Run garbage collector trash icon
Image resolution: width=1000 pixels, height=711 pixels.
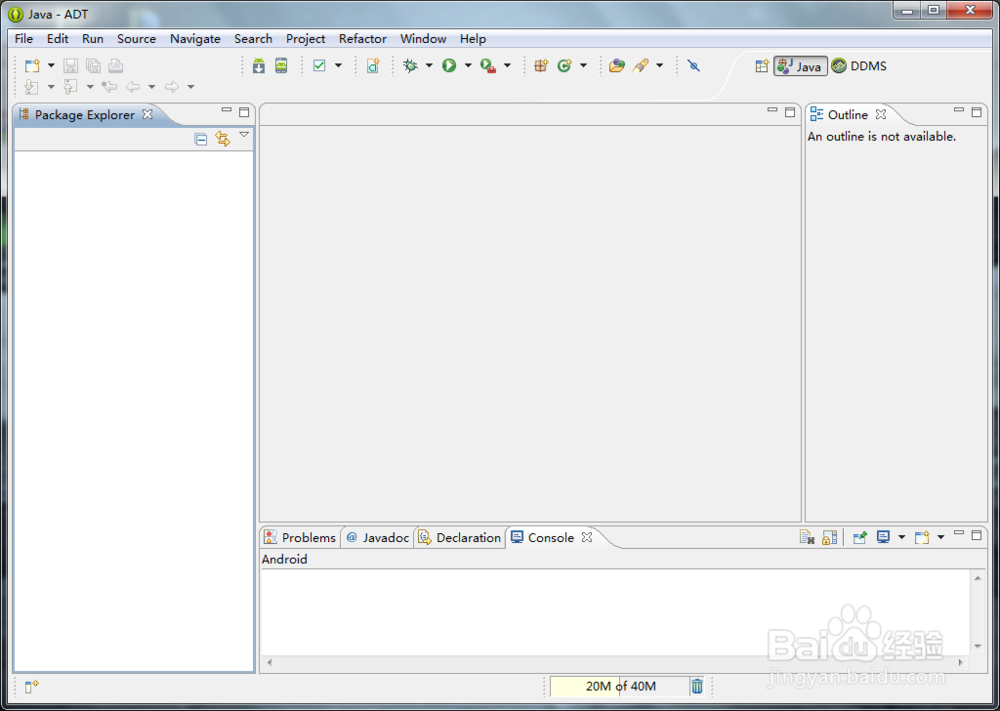coord(697,686)
